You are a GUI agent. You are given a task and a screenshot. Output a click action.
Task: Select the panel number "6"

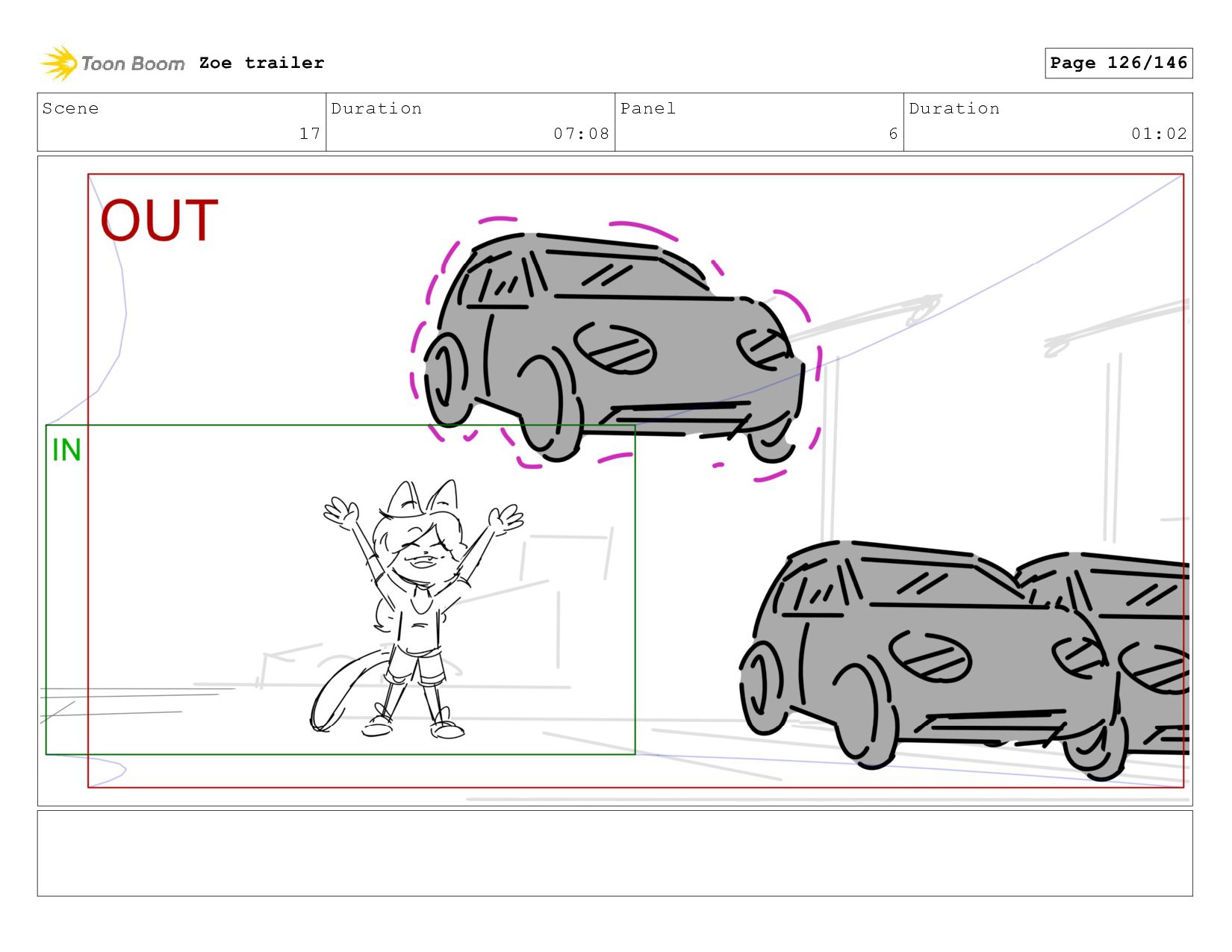click(893, 134)
